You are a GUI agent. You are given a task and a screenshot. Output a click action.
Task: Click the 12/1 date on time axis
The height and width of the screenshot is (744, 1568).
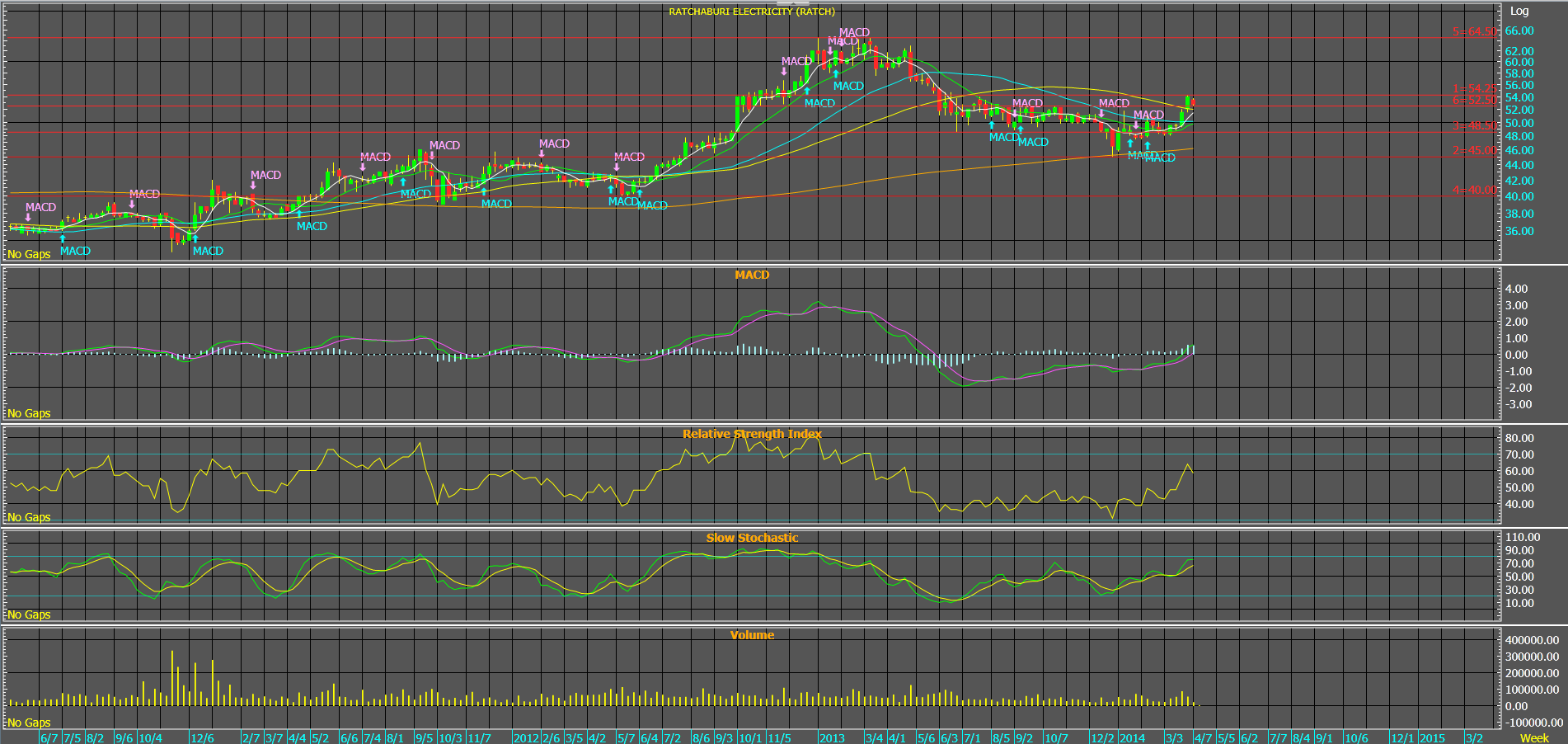point(1402,738)
